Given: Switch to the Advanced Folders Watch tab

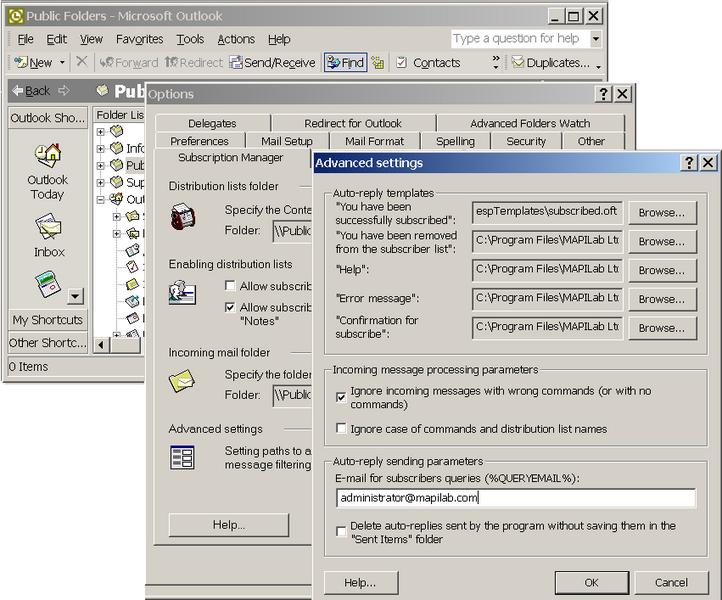Looking at the screenshot, I should coord(530,123).
